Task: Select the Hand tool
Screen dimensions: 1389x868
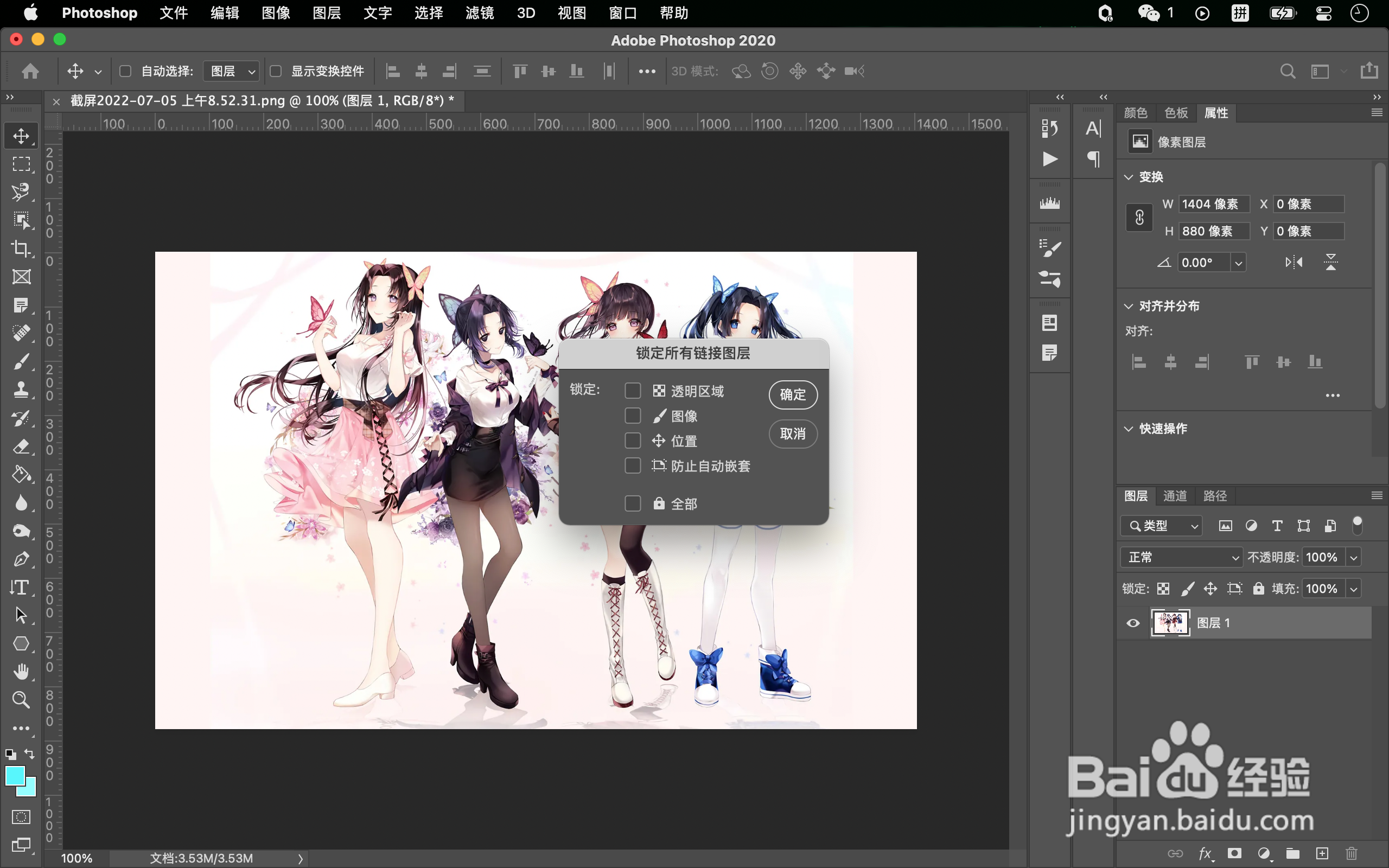Action: (x=21, y=672)
